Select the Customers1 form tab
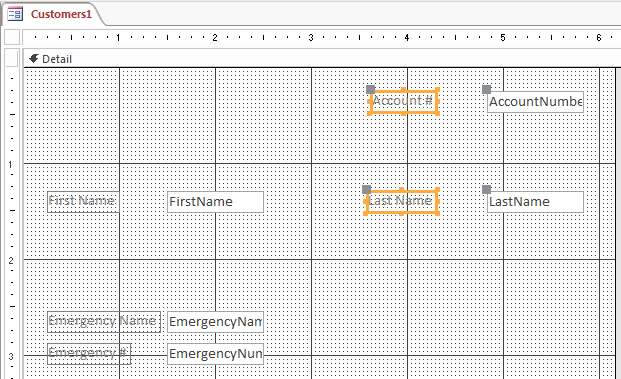The height and width of the screenshot is (379, 621). click(53, 14)
